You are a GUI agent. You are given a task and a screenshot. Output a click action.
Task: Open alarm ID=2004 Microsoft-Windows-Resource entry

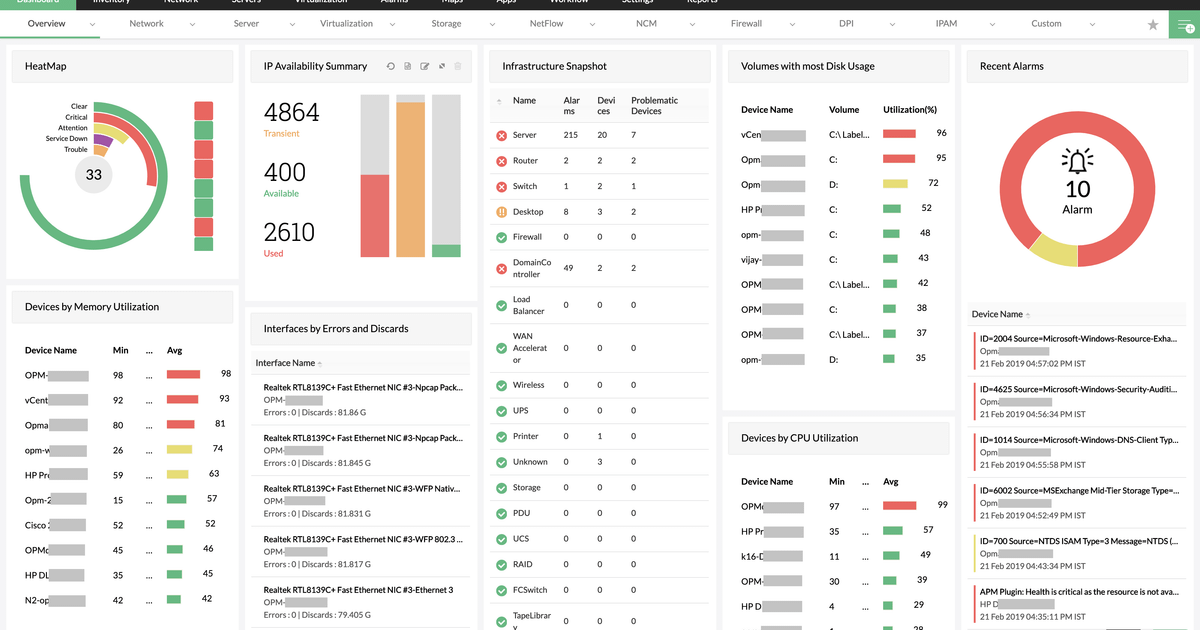tap(1078, 351)
